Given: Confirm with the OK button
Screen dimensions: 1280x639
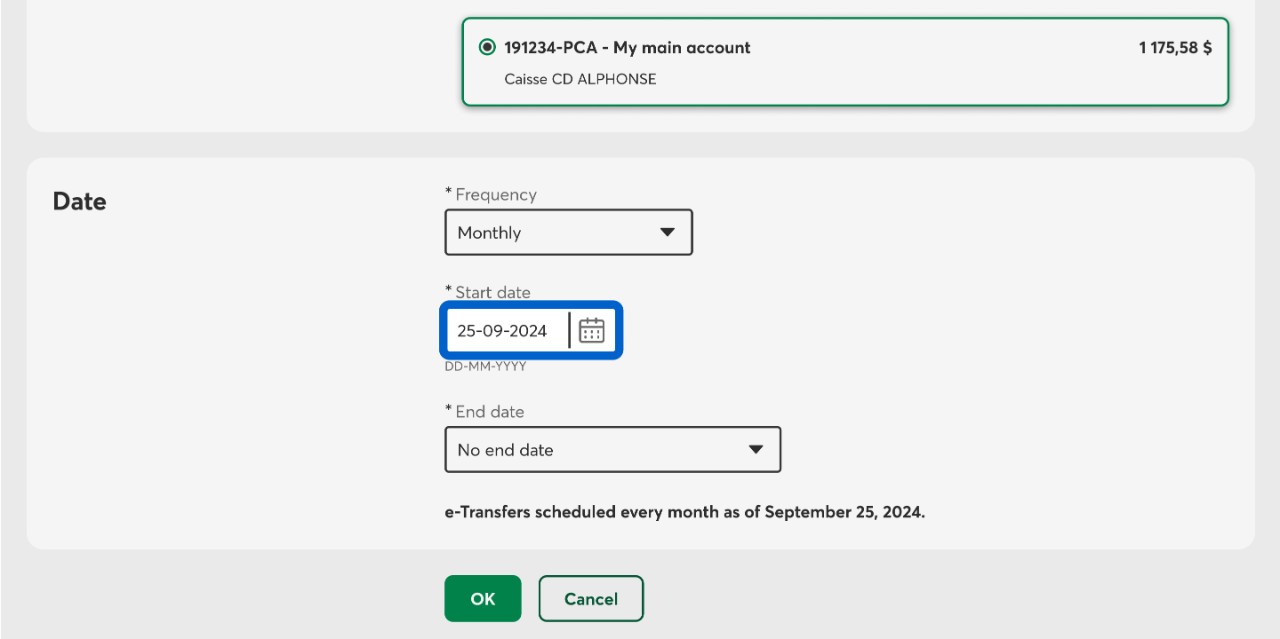Looking at the screenshot, I should [482, 599].
